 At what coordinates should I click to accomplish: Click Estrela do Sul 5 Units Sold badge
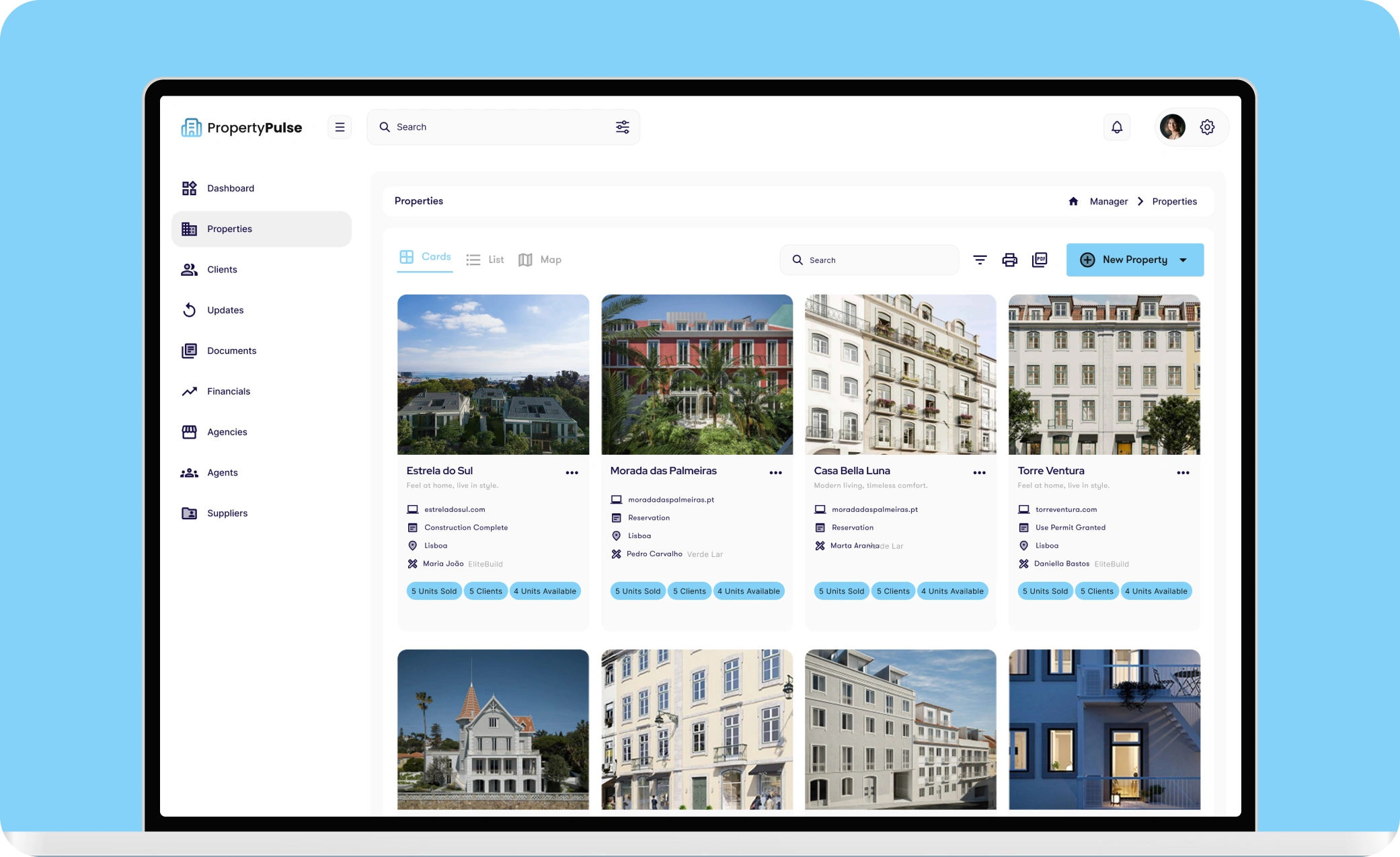(434, 591)
